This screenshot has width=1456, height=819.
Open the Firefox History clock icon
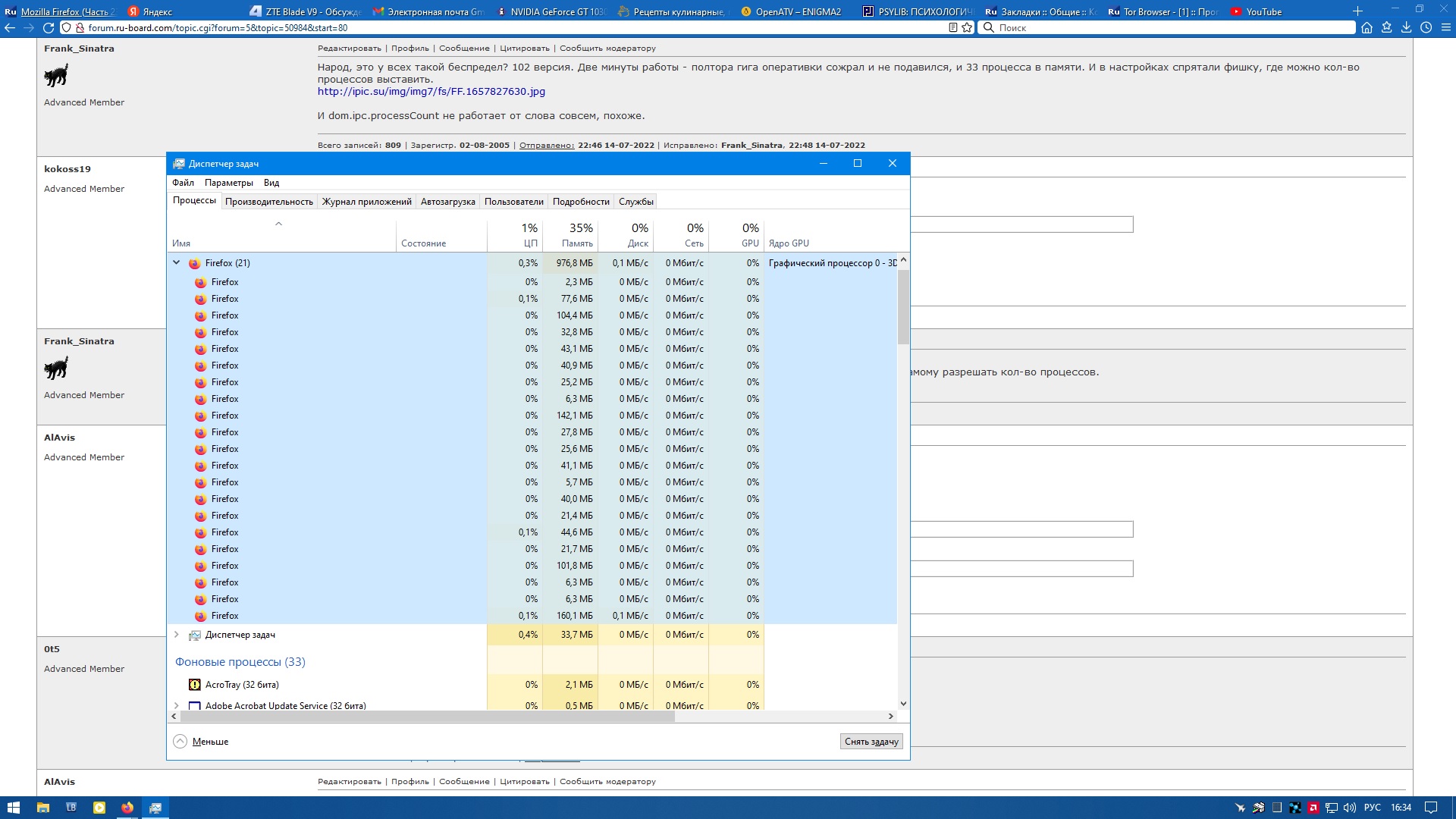[x=1426, y=27]
